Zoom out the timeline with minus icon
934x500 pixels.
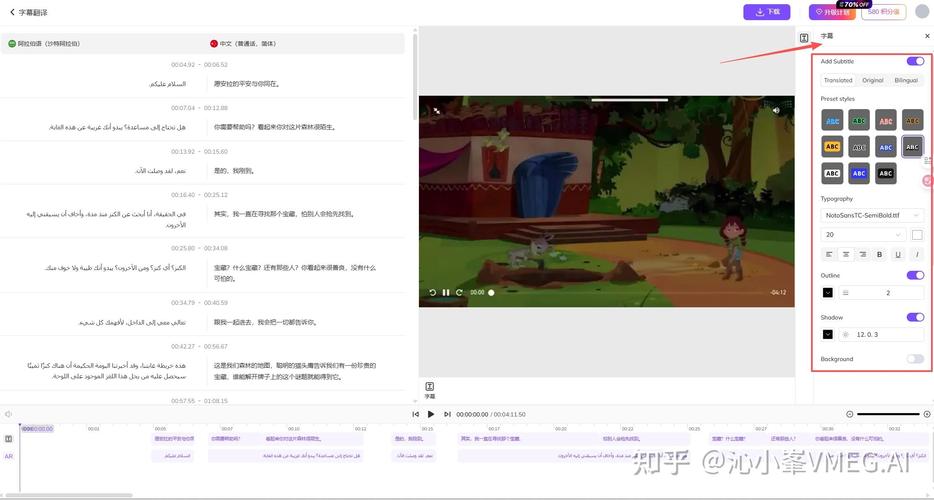(x=849, y=414)
